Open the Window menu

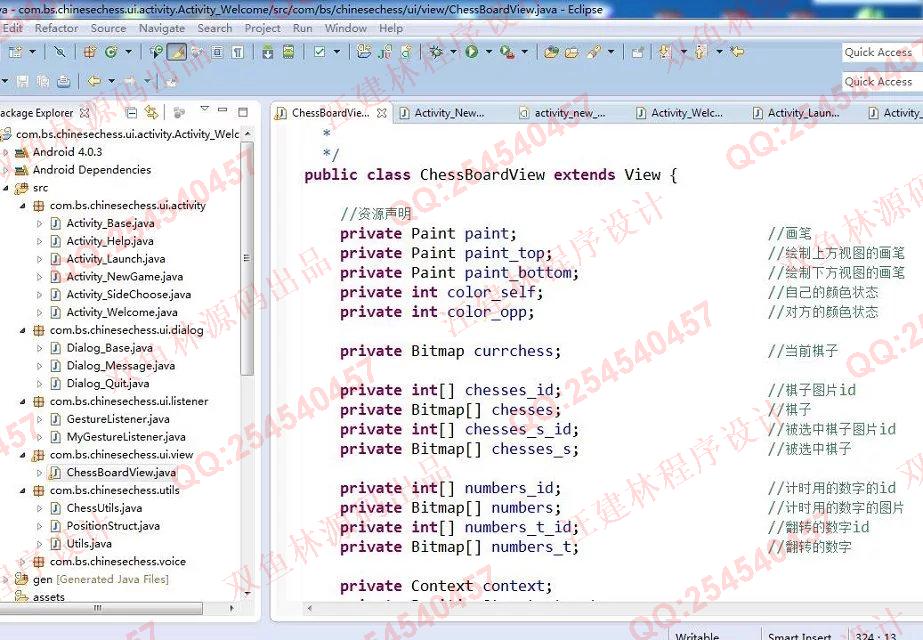tap(346, 28)
